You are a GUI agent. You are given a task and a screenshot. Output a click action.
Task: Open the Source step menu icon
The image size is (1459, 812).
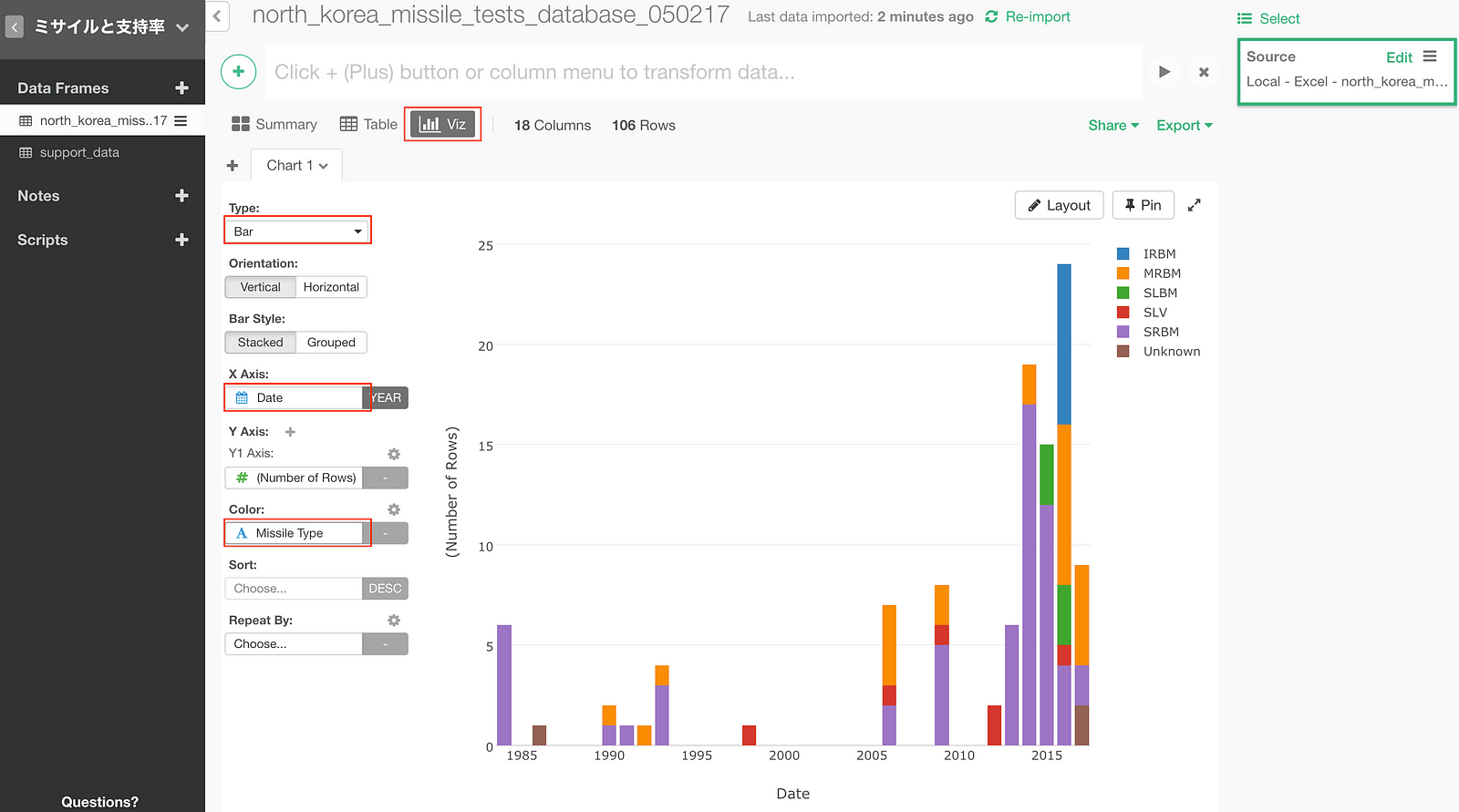(1430, 57)
